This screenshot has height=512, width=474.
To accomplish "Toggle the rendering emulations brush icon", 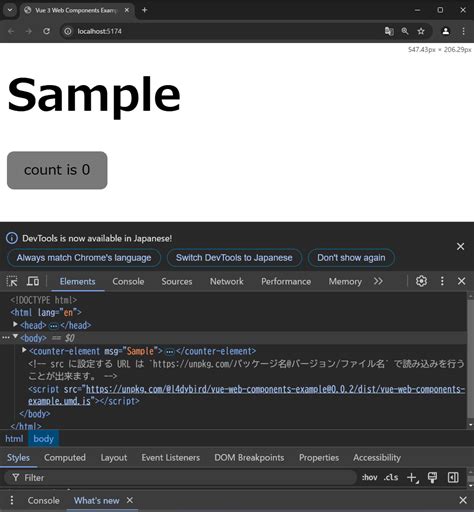I will pyautogui.click(x=432, y=478).
